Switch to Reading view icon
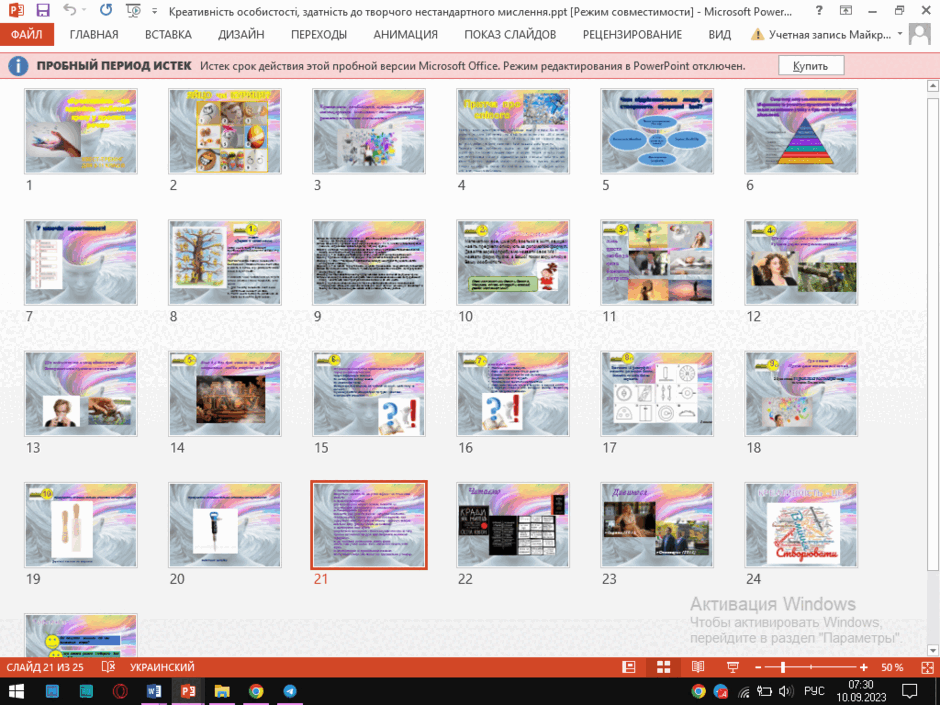This screenshot has height=705, width=940. coord(698,667)
